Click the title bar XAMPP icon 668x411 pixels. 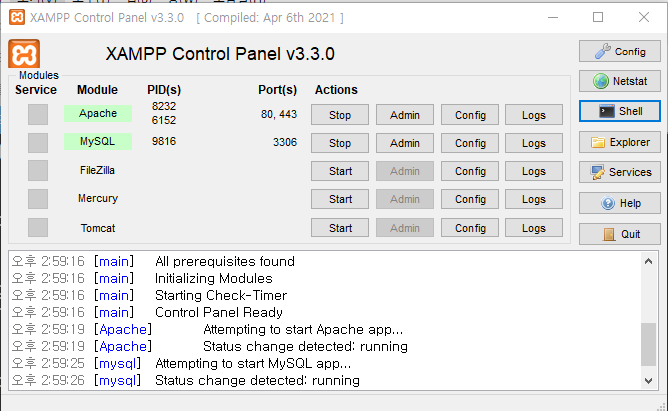tap(17, 17)
